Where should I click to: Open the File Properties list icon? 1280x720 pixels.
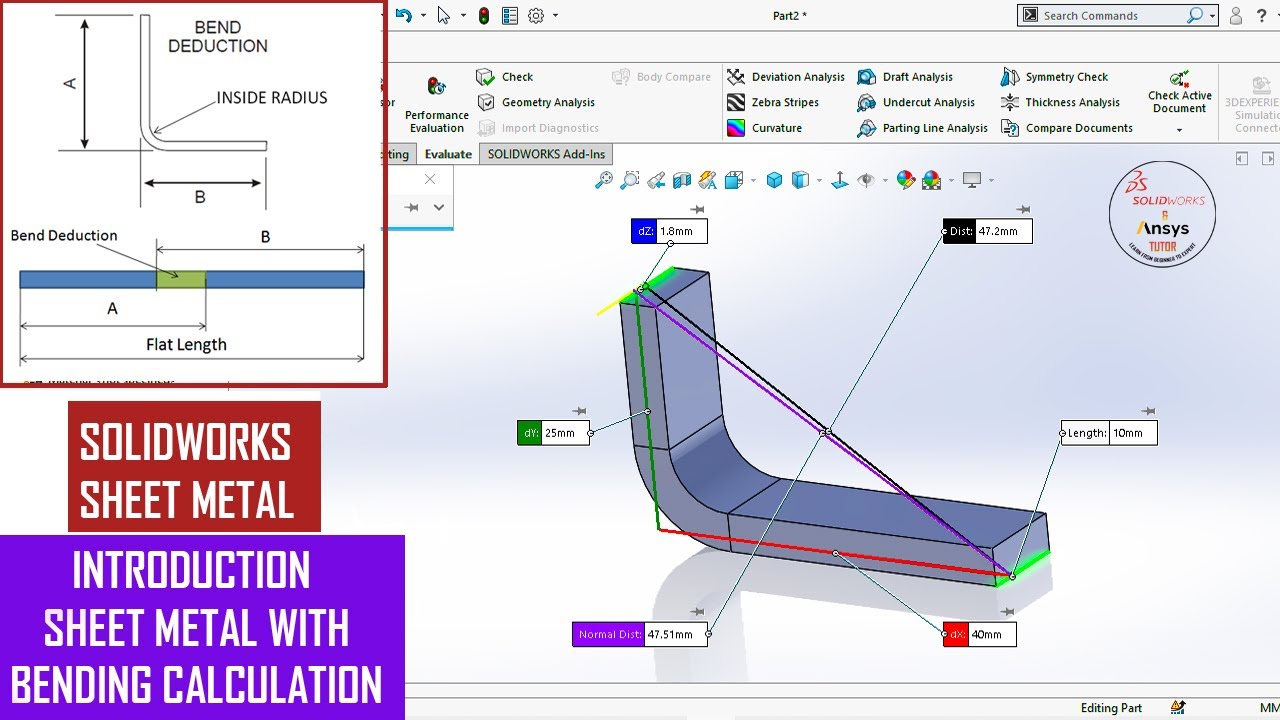click(x=510, y=15)
